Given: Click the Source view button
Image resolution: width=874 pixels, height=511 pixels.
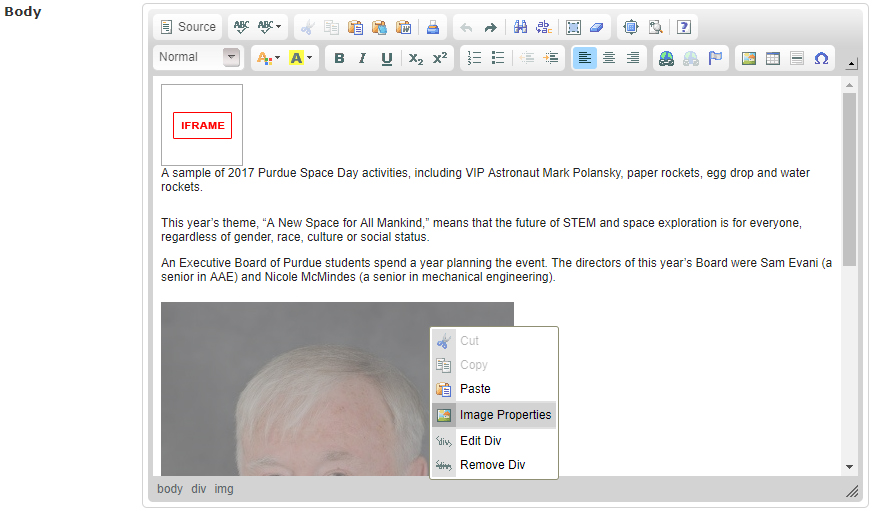Looking at the screenshot, I should point(187,27).
